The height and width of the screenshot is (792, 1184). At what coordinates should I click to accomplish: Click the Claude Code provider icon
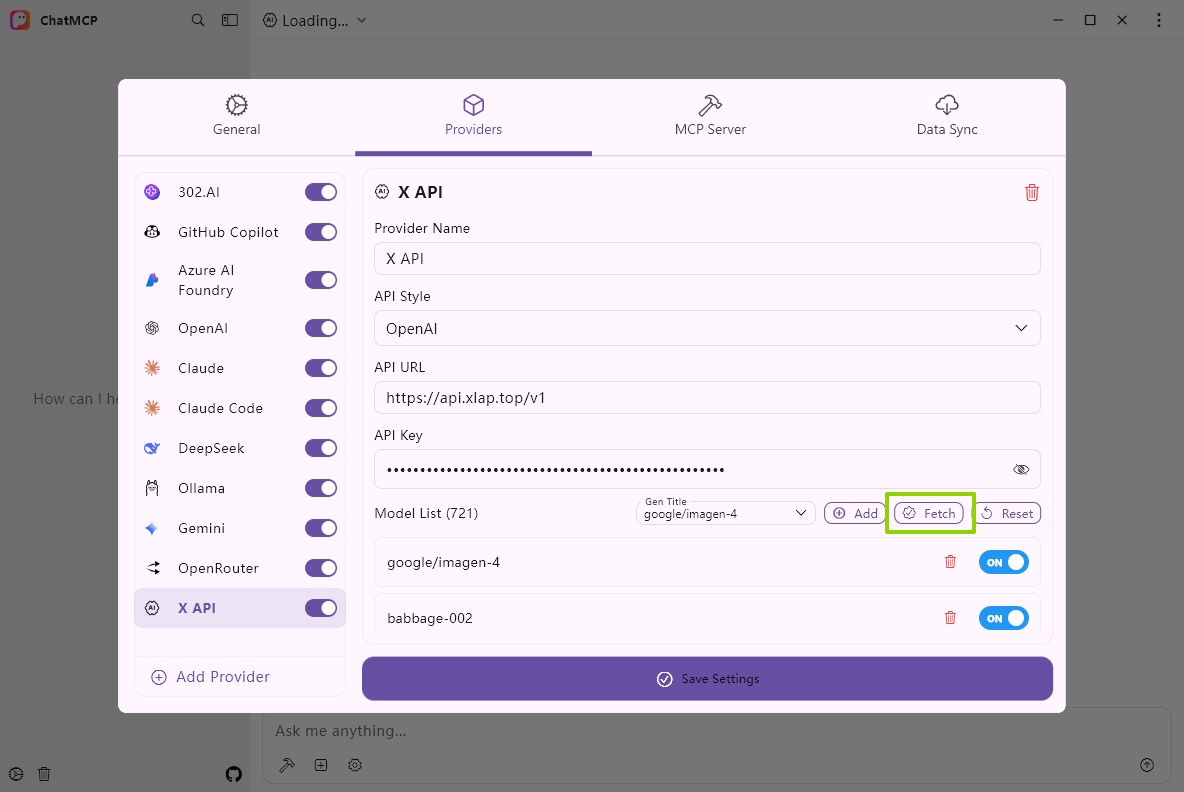[152, 408]
